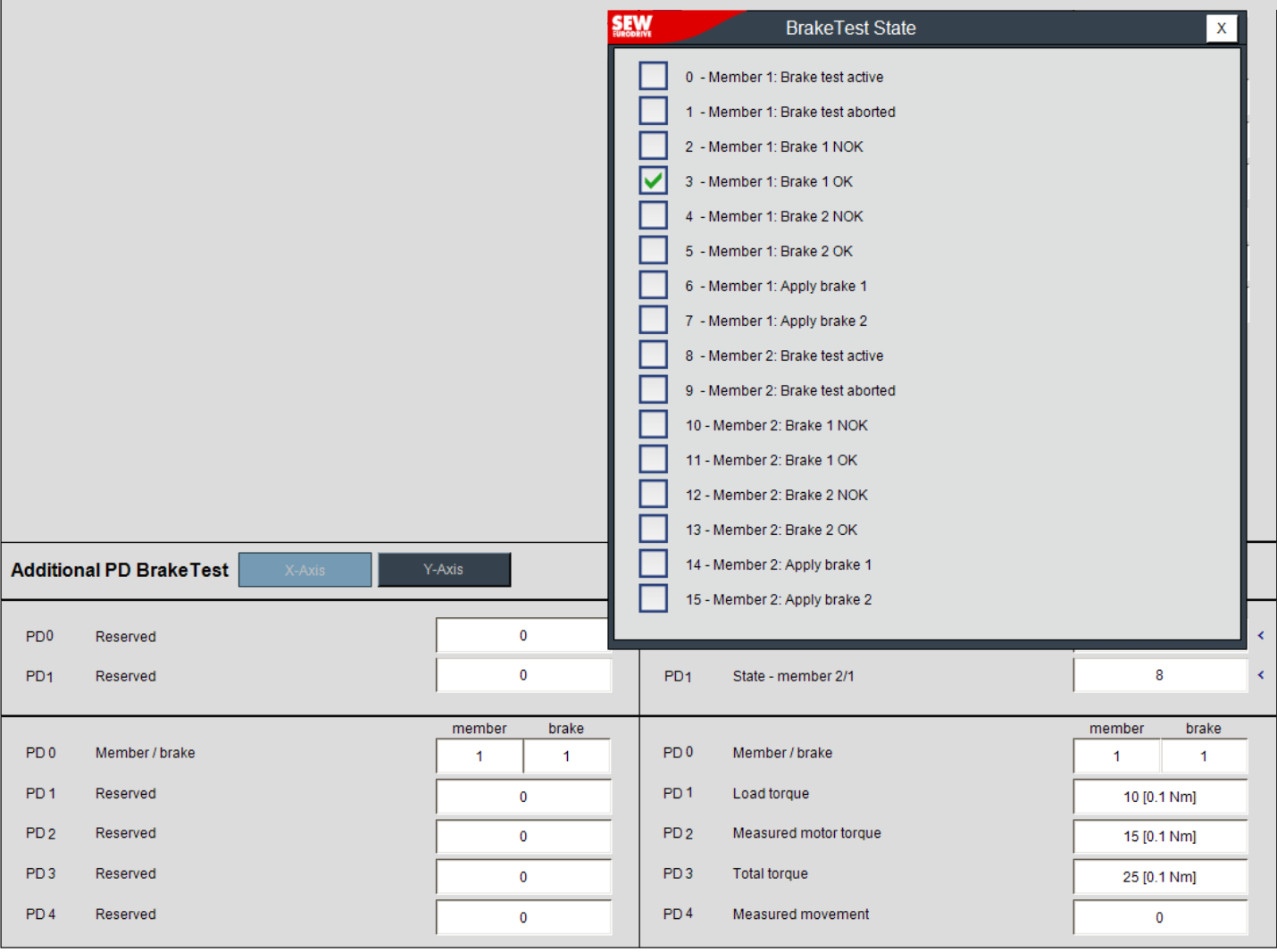
Task: Select the Load torque value field
Action: click(1159, 797)
